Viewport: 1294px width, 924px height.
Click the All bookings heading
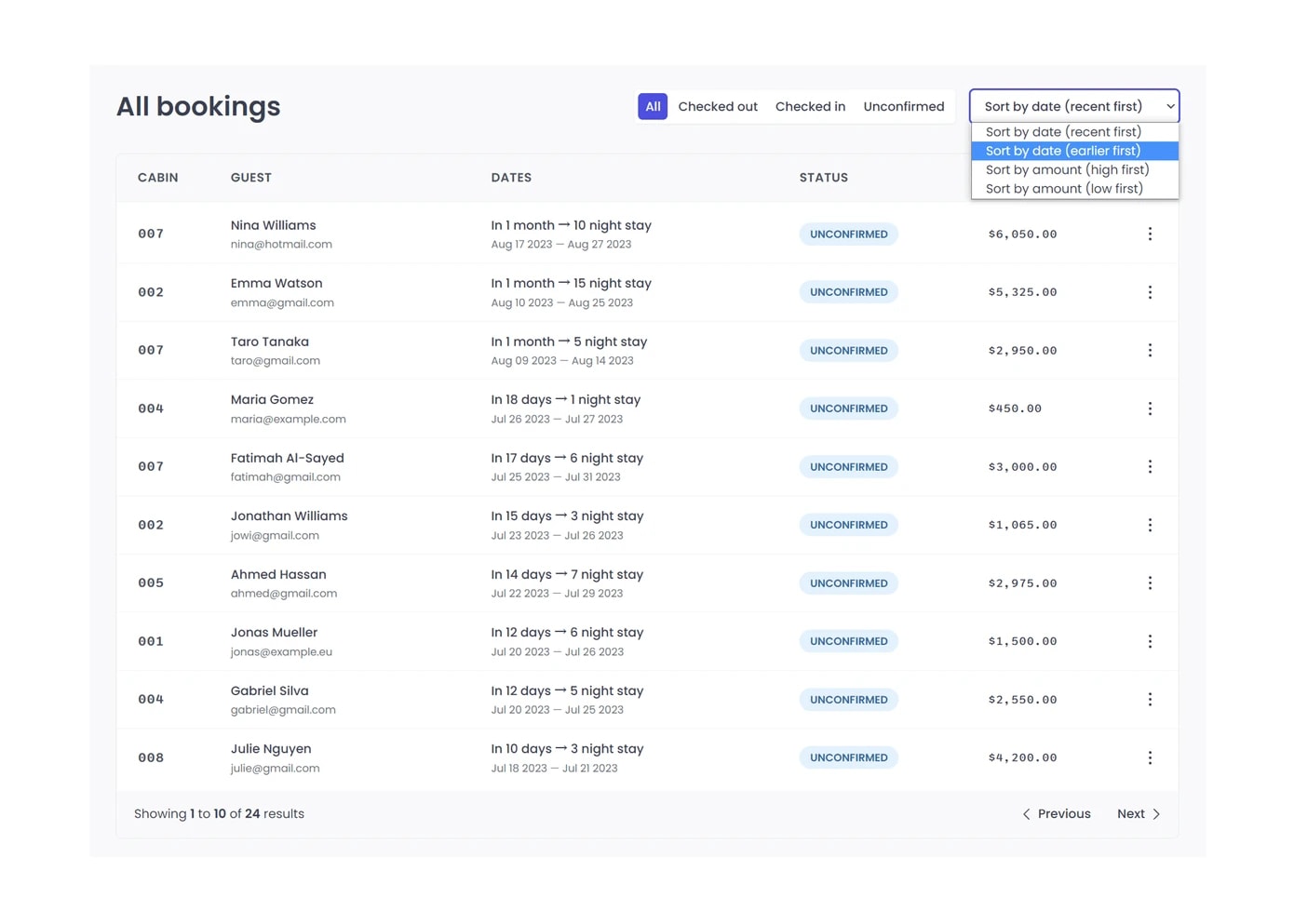point(198,106)
